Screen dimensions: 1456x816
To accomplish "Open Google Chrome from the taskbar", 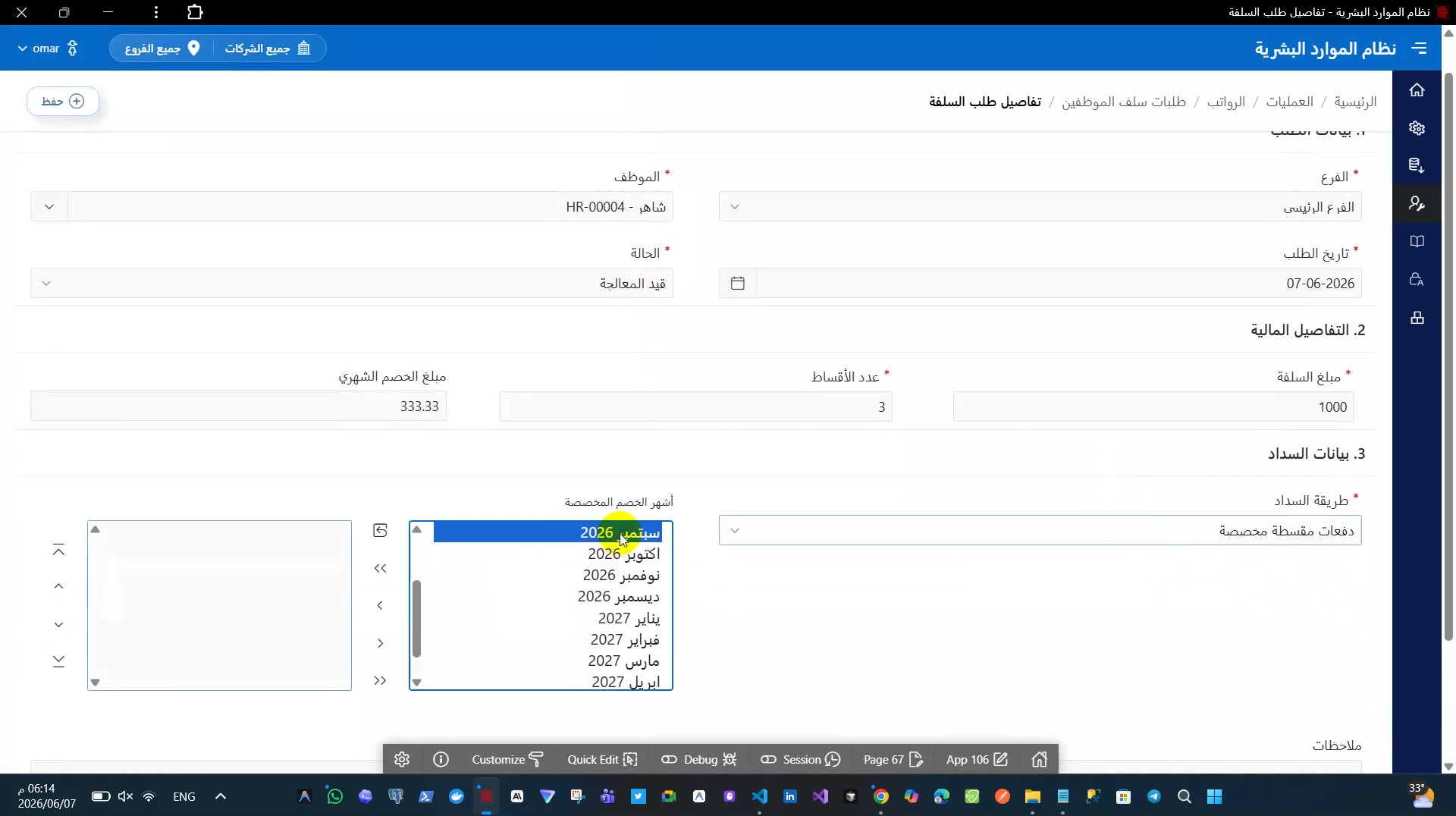I will click(x=881, y=797).
